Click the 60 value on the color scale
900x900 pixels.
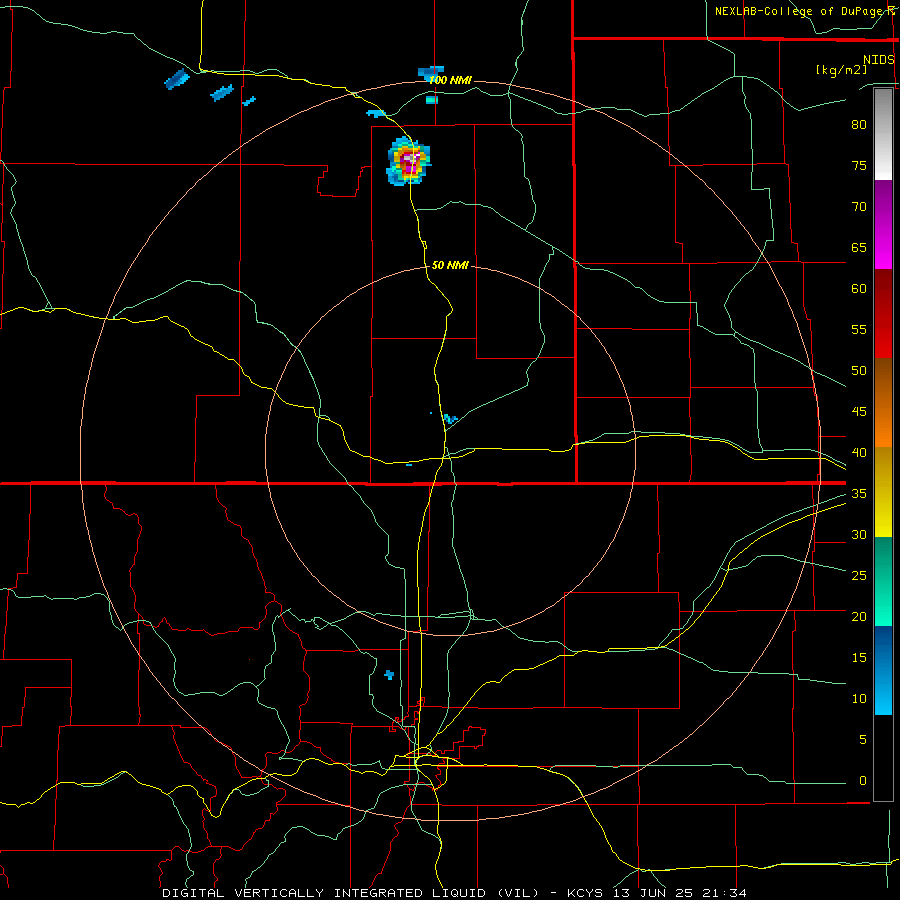(859, 289)
